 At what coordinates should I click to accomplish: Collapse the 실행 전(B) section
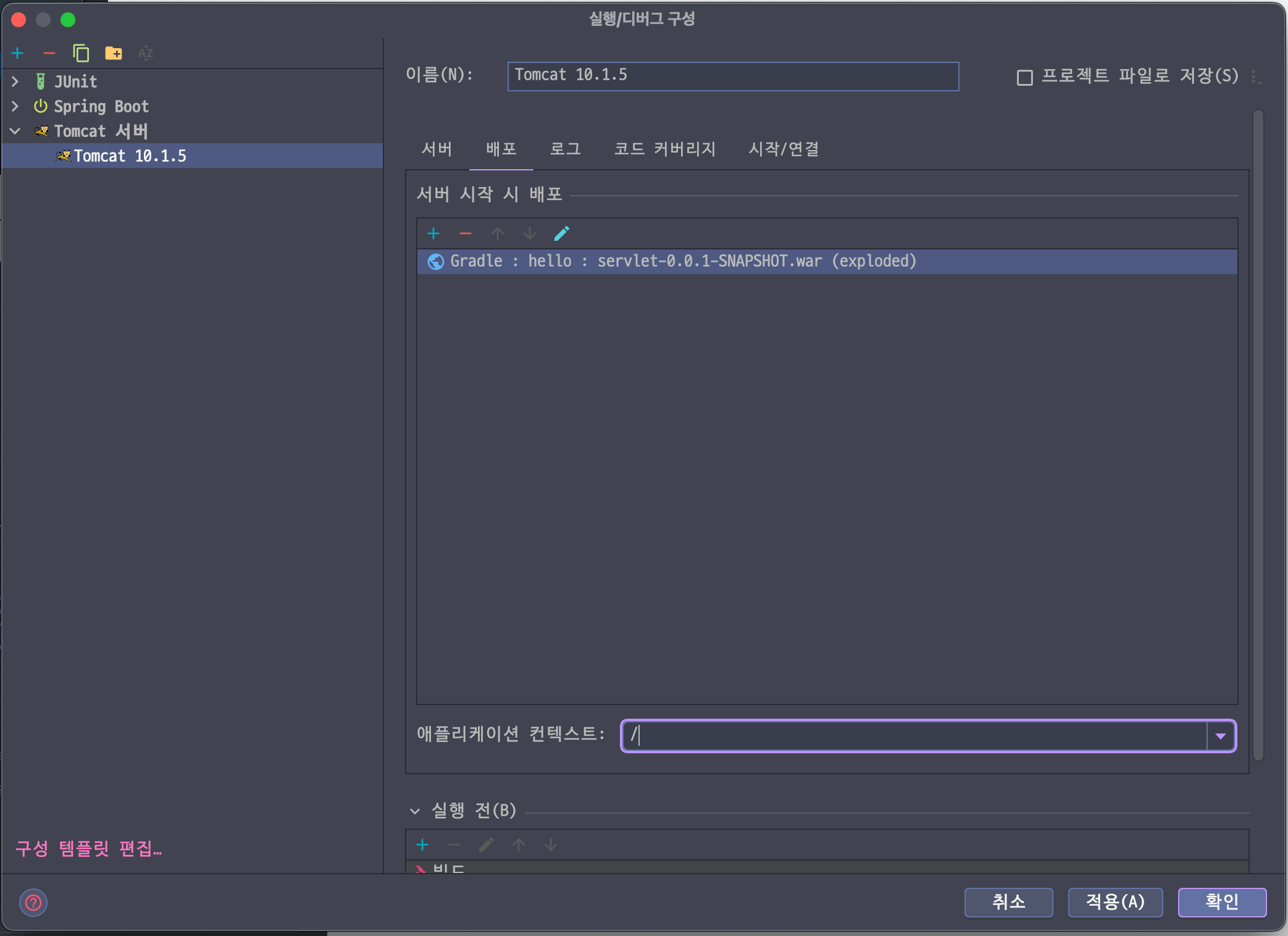(x=415, y=811)
